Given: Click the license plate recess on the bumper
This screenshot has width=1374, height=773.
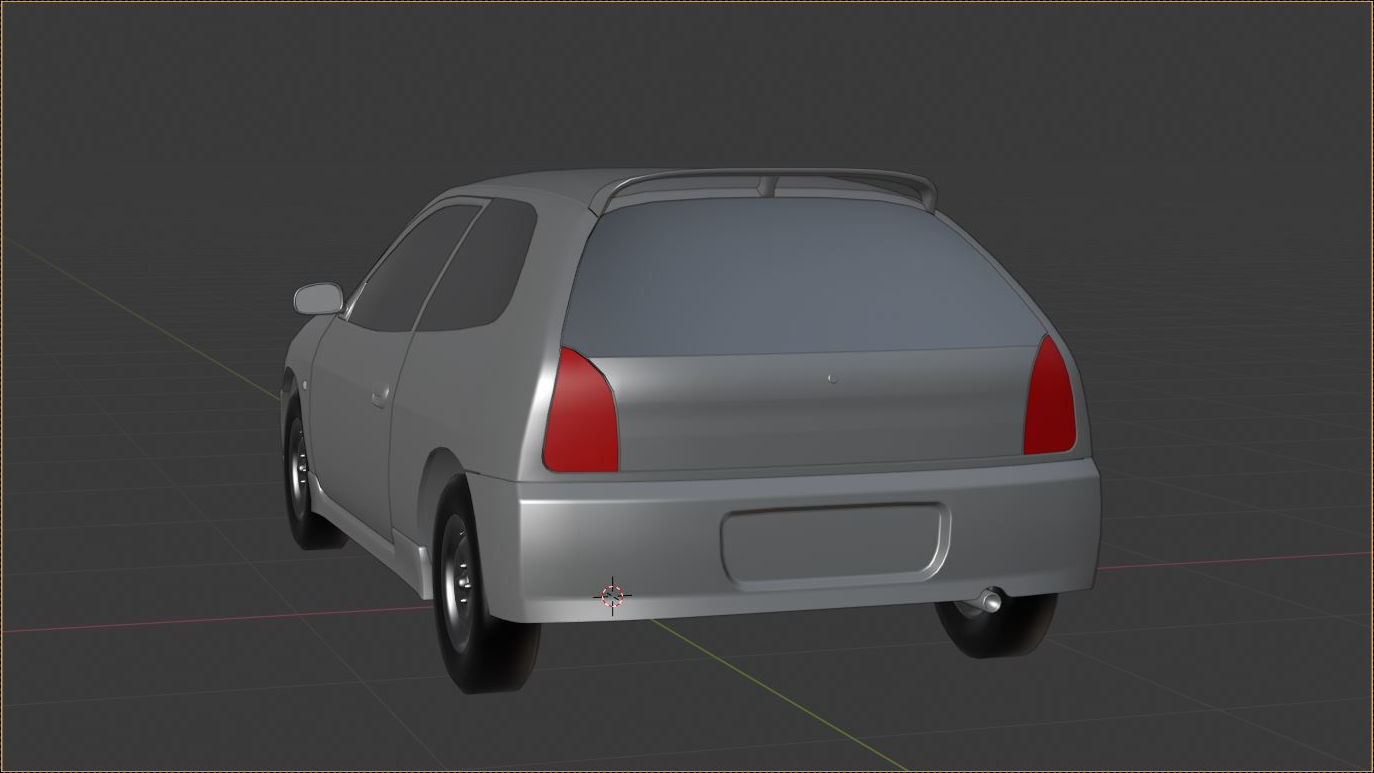Looking at the screenshot, I should pos(834,545).
